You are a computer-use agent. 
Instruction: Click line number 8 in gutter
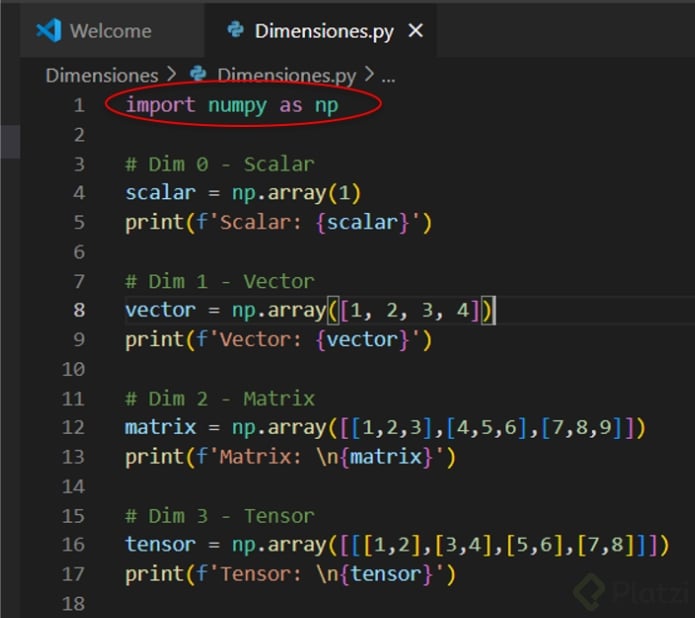79,310
